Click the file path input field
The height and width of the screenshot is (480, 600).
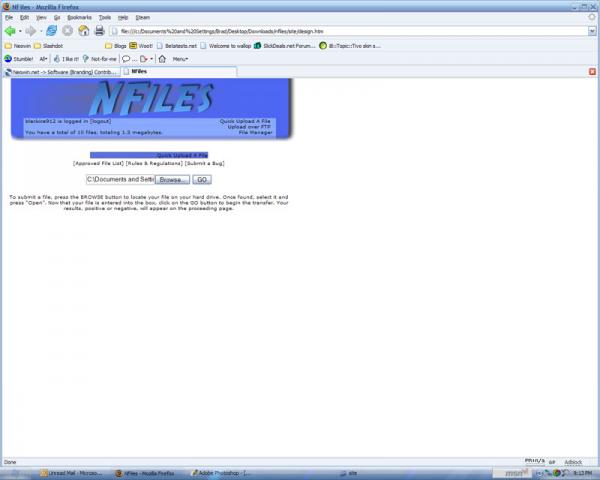pos(120,180)
